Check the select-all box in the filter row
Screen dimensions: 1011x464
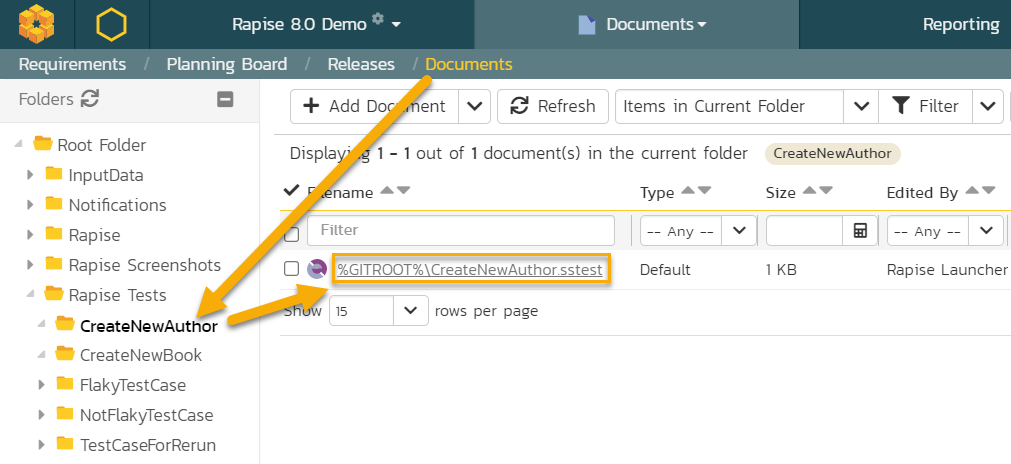pos(291,234)
